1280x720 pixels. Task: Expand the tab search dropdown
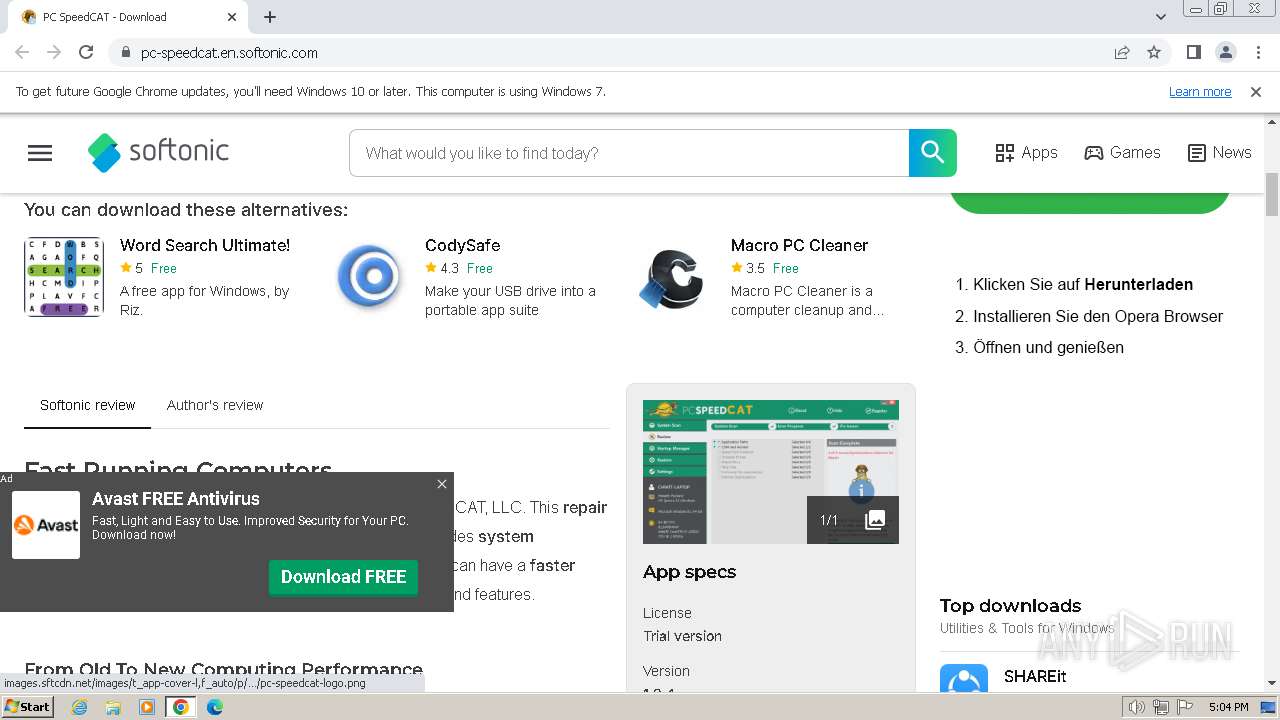(1160, 17)
